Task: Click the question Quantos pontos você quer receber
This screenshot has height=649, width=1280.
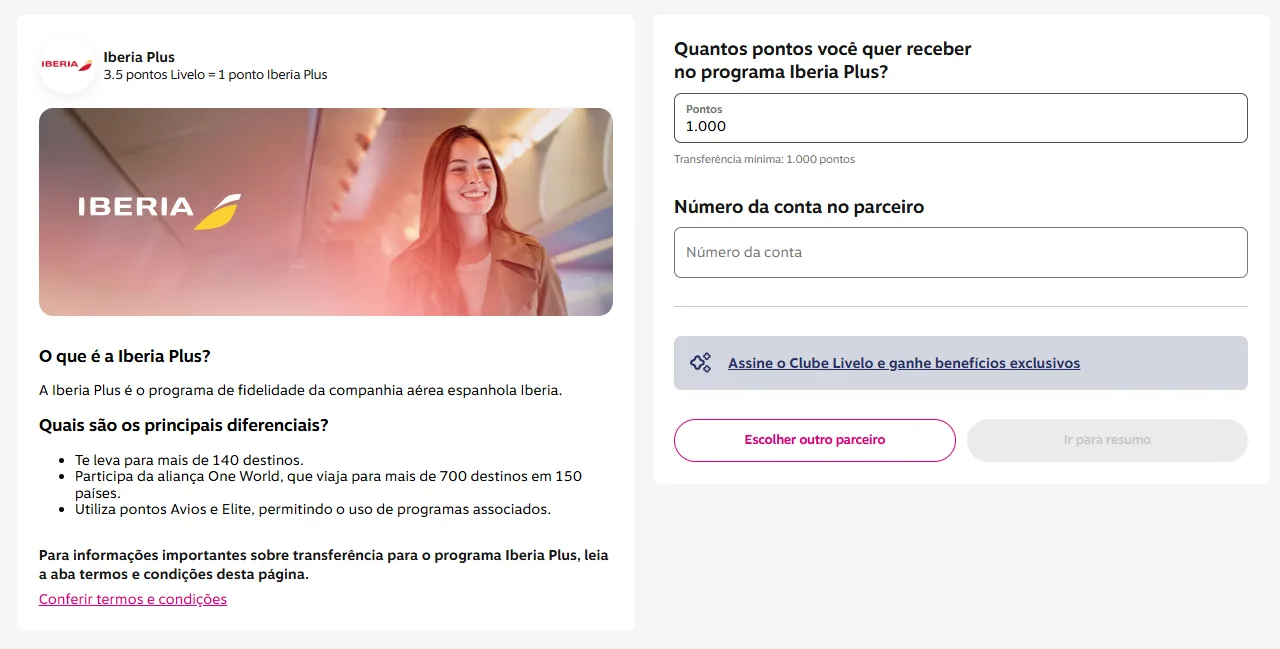Action: (x=822, y=49)
